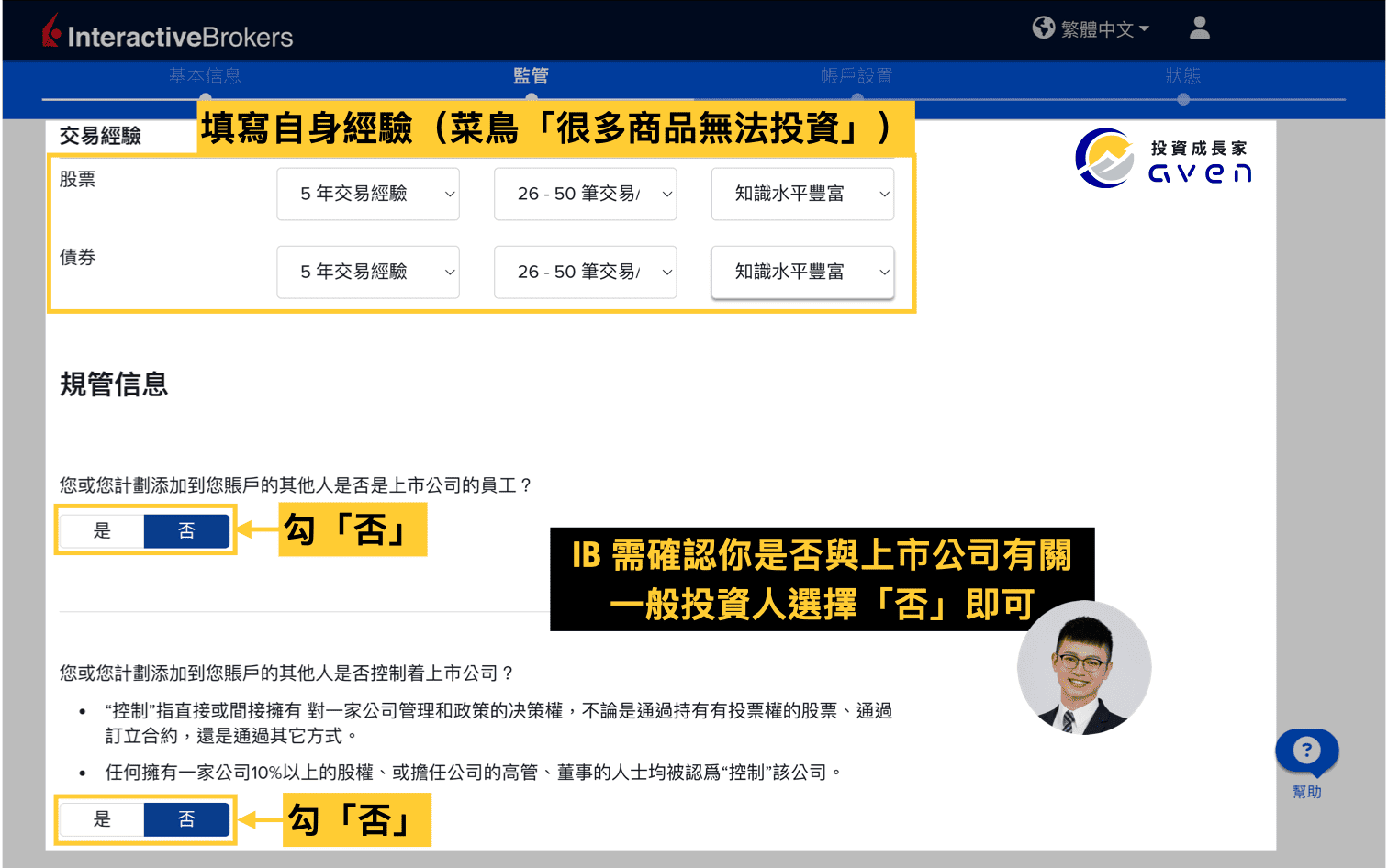Toggle 否 on the first 規管信息 question
The height and width of the screenshot is (868, 1388).
186,530
